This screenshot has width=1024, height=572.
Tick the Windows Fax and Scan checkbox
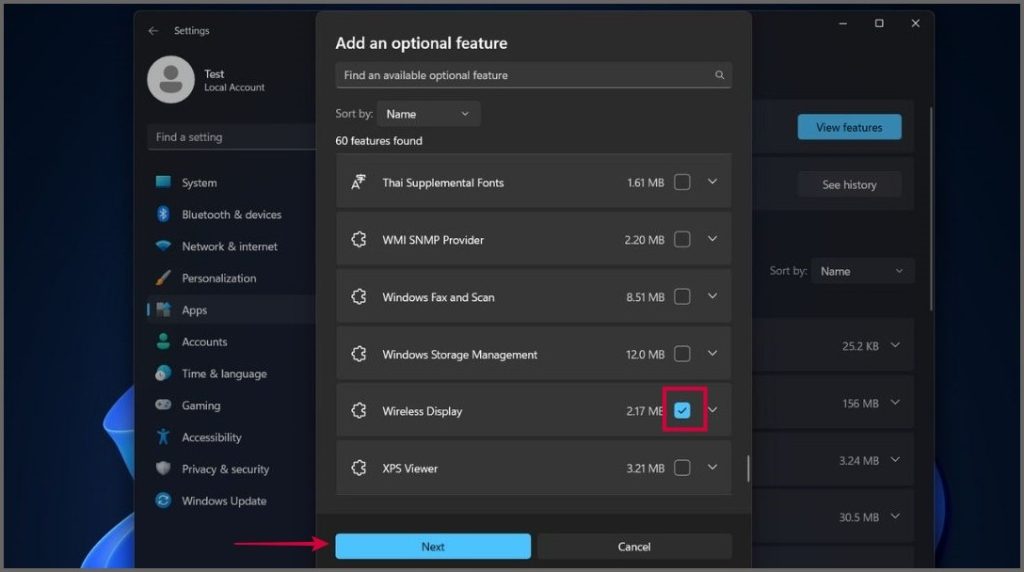[x=682, y=296]
